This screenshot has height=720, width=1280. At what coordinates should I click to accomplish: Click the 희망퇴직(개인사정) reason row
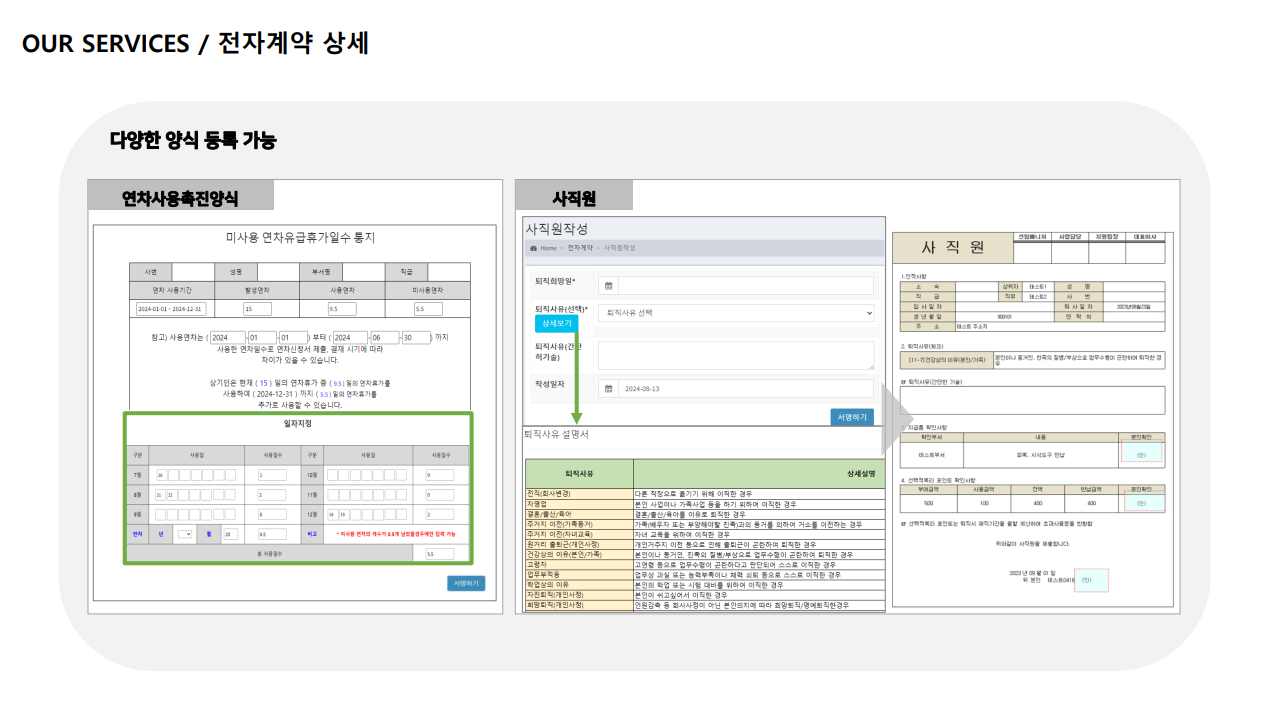704,605
